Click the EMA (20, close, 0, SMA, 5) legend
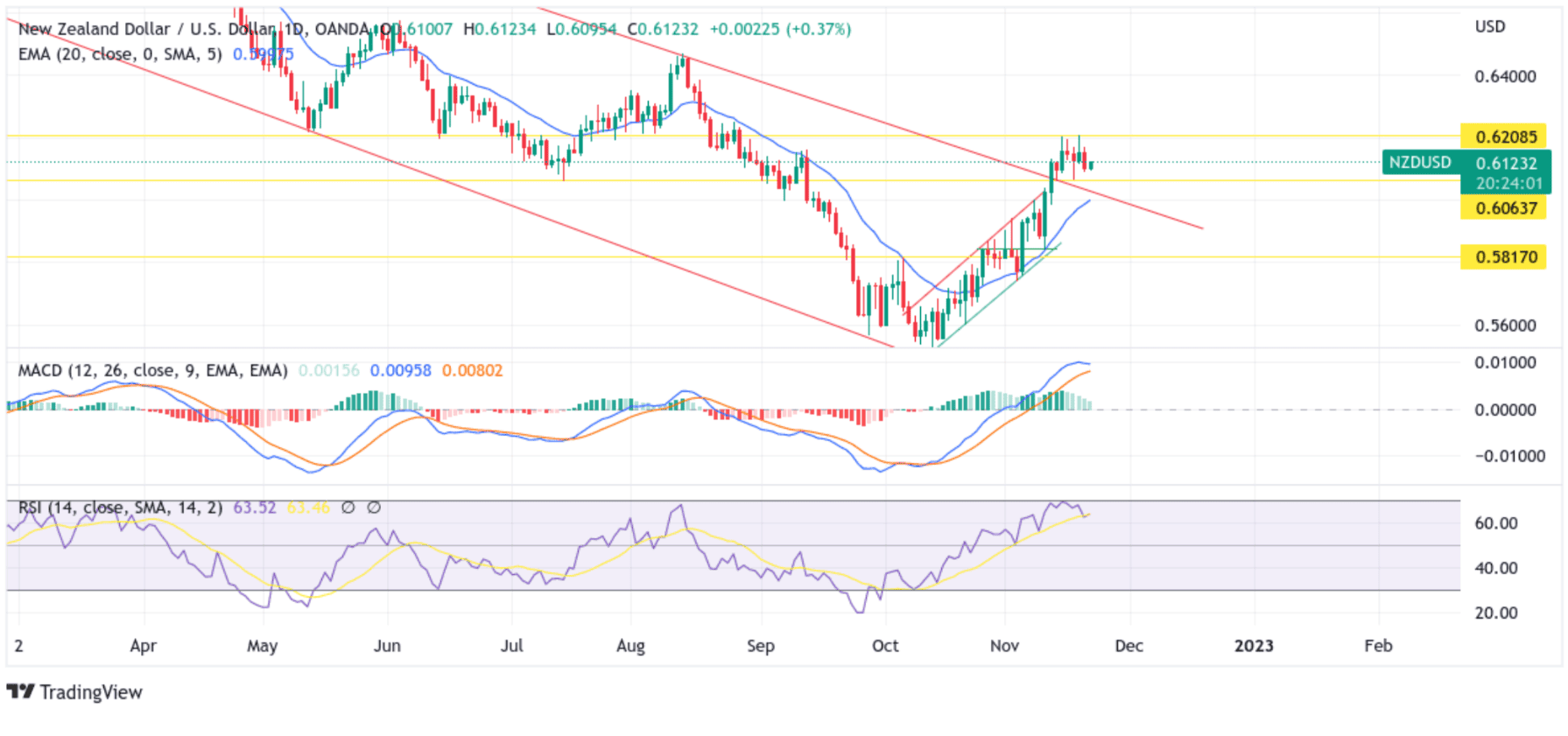1568x736 pixels. pyautogui.click(x=120, y=54)
